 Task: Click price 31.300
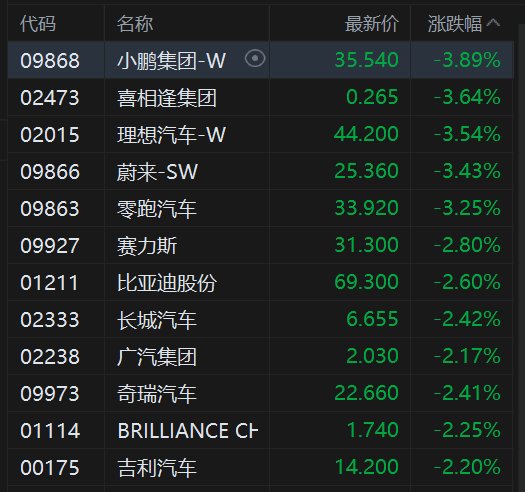coord(367,245)
